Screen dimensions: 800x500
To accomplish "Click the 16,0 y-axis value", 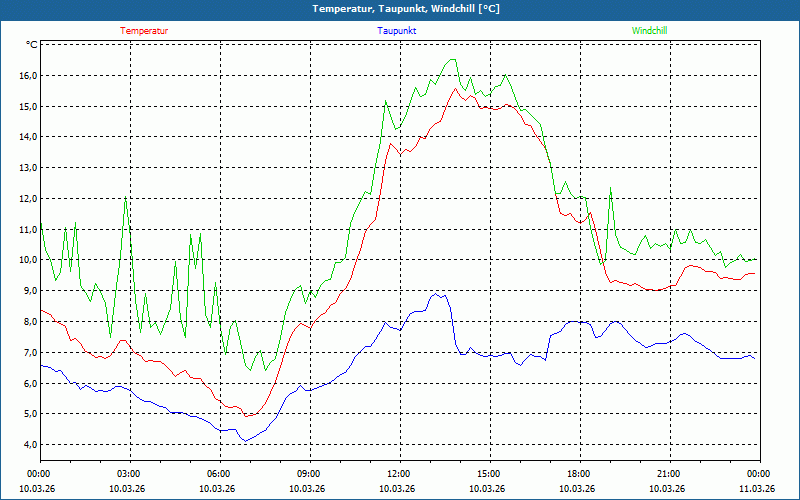I will coord(28,75).
